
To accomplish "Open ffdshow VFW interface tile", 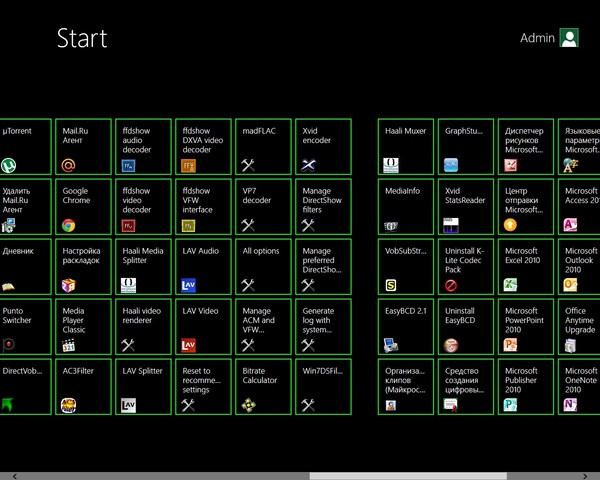I will tap(204, 207).
